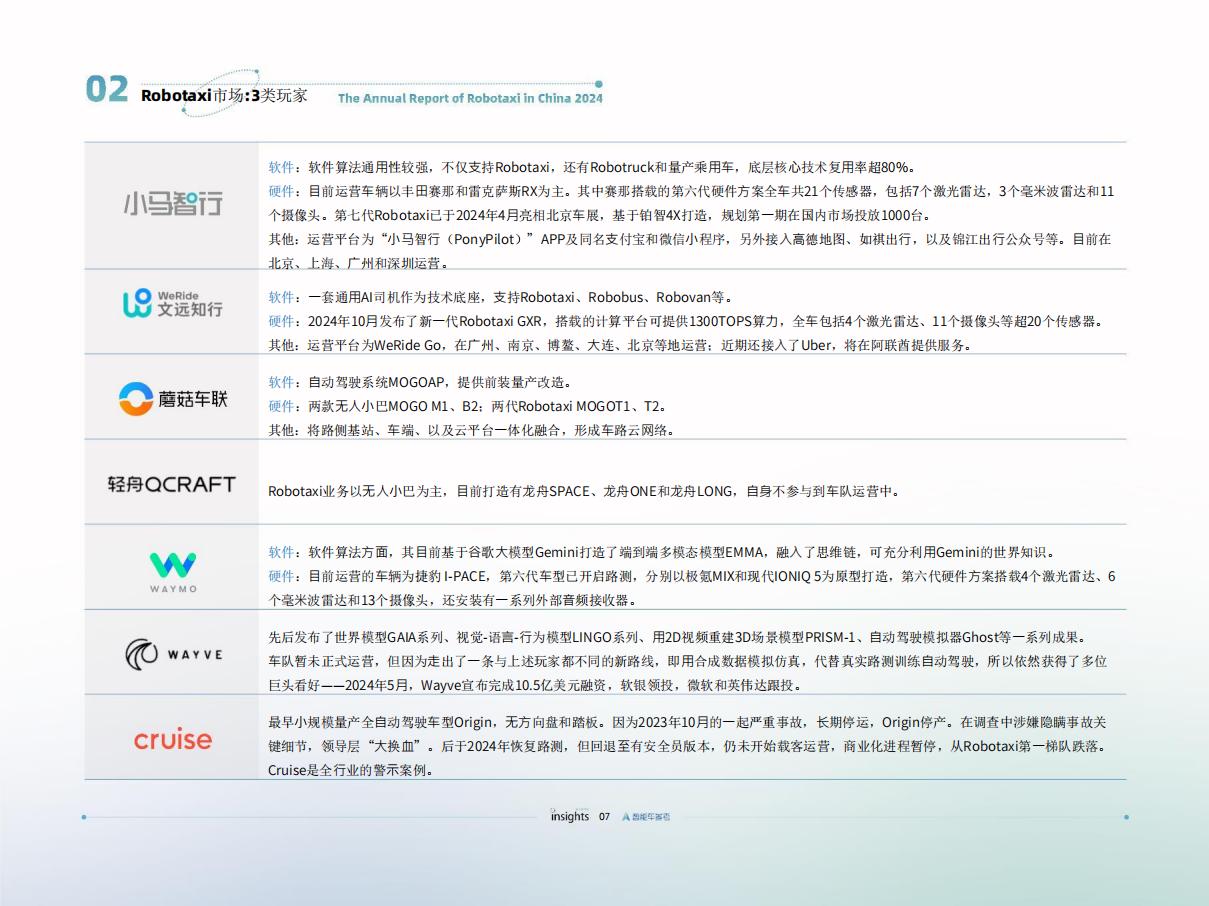Click the 软件 label in the 蘑菇车联 row
Screen dimensions: 1209x906
point(281,382)
